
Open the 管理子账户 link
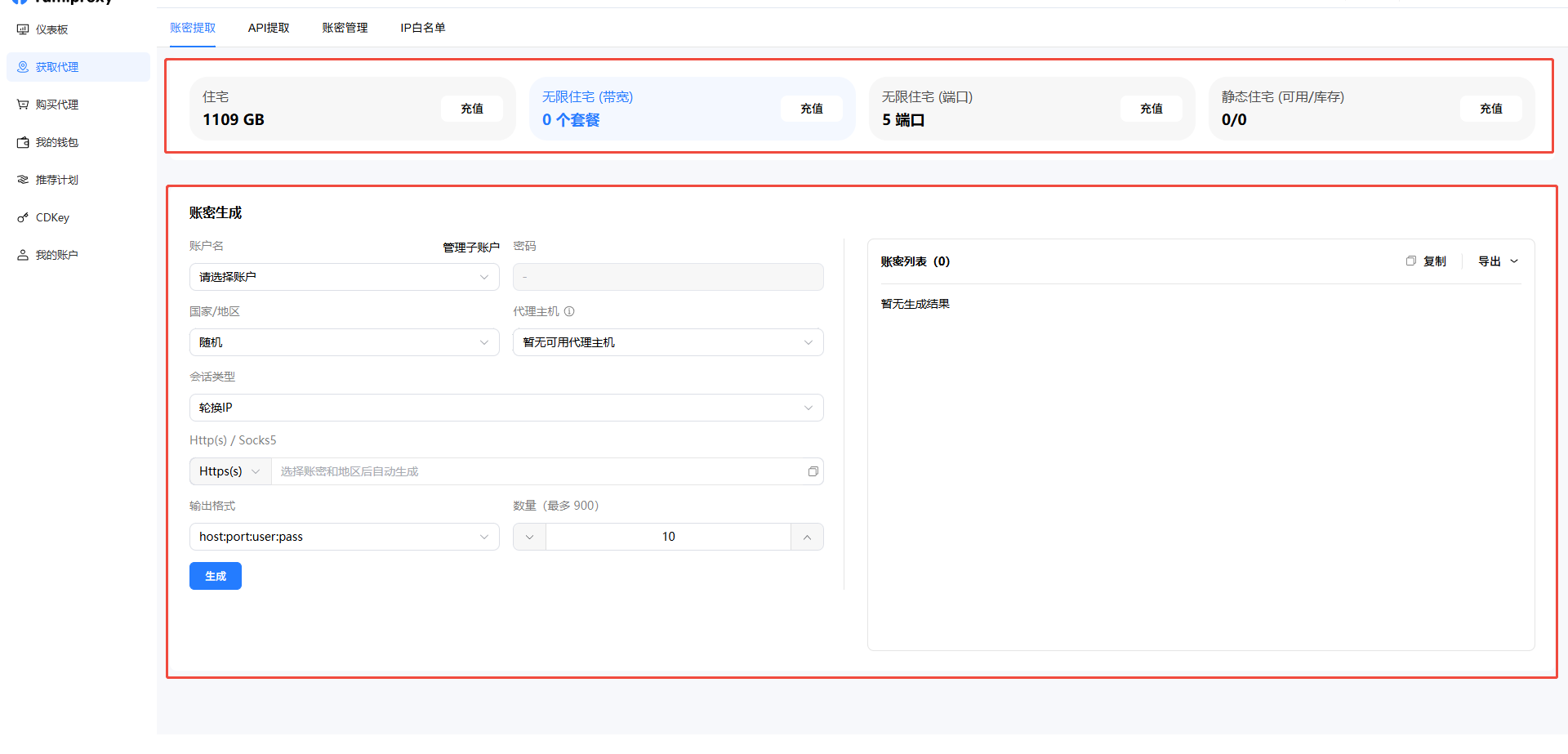471,248
